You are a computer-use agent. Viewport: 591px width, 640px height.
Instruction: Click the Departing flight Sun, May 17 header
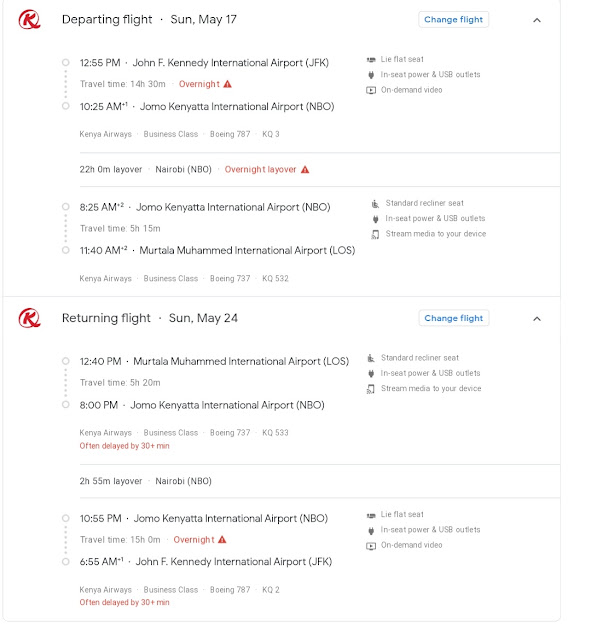149,20
